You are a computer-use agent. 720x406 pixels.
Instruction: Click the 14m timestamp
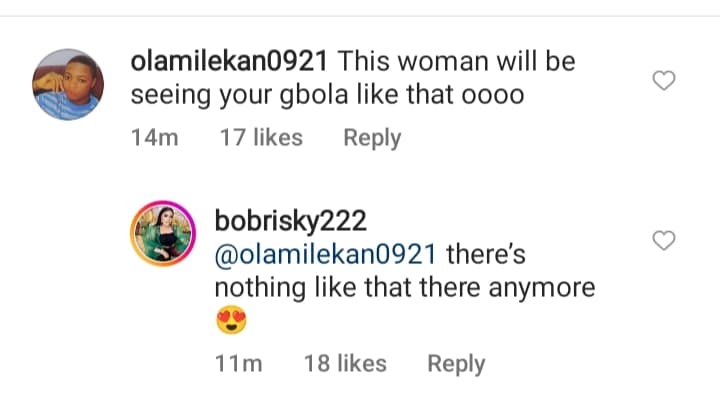click(154, 137)
